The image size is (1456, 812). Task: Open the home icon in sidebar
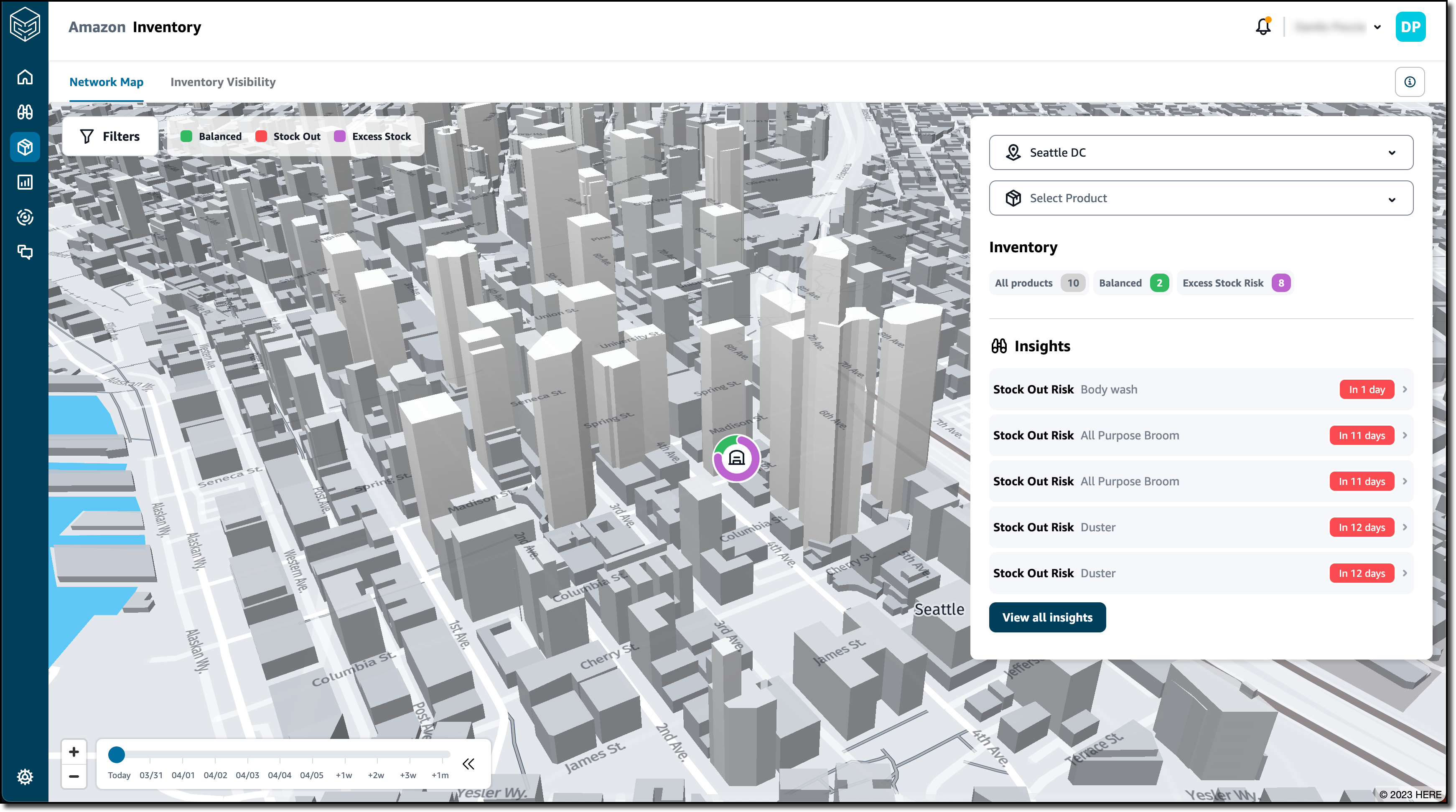click(x=25, y=77)
